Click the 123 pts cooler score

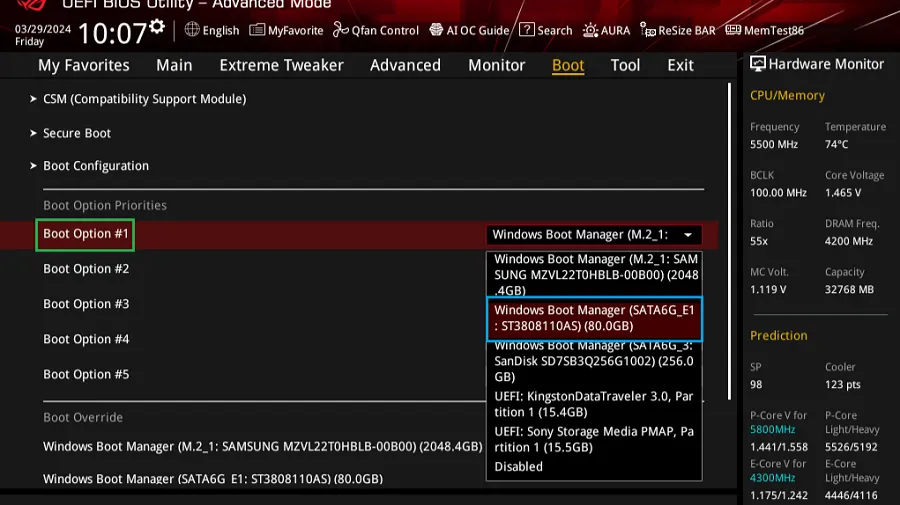843,384
